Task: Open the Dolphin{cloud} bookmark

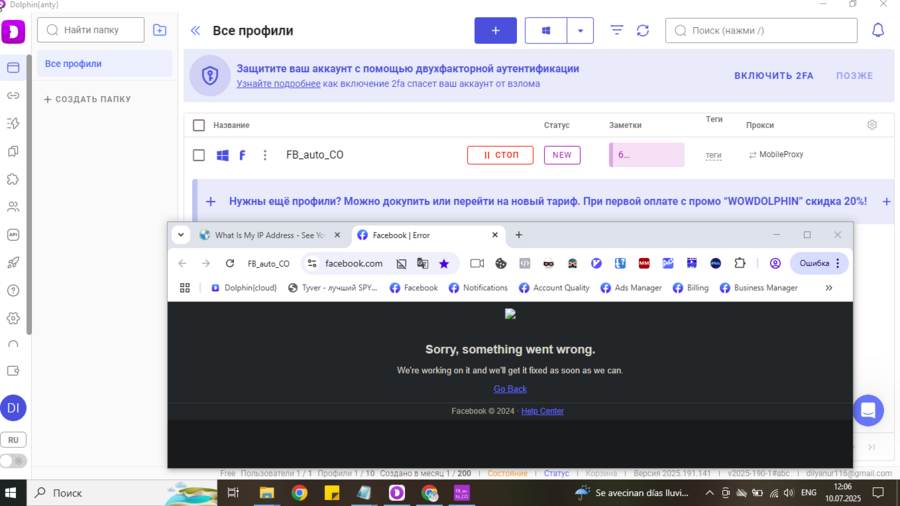Action: (243, 288)
